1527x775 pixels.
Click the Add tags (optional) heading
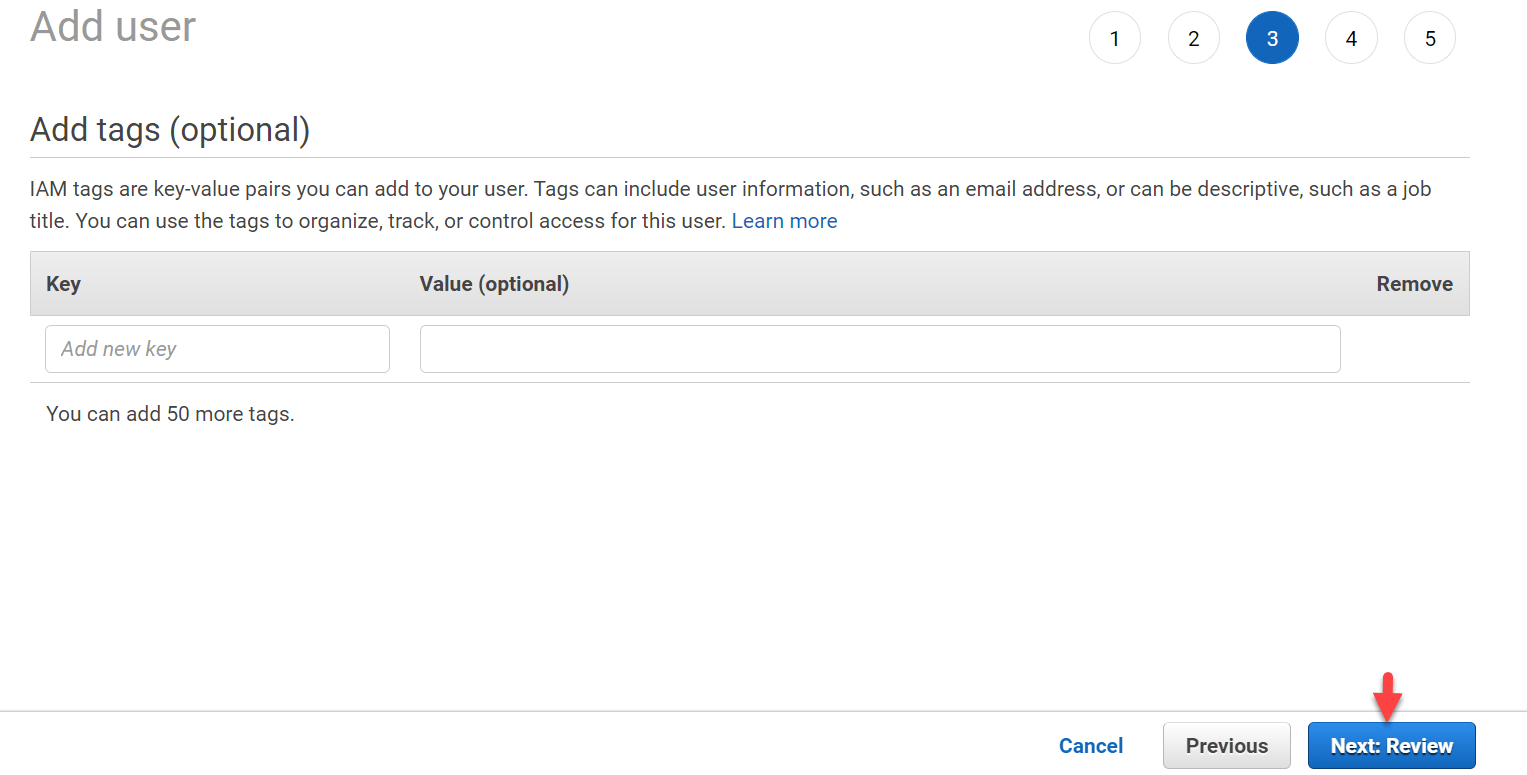pos(170,130)
